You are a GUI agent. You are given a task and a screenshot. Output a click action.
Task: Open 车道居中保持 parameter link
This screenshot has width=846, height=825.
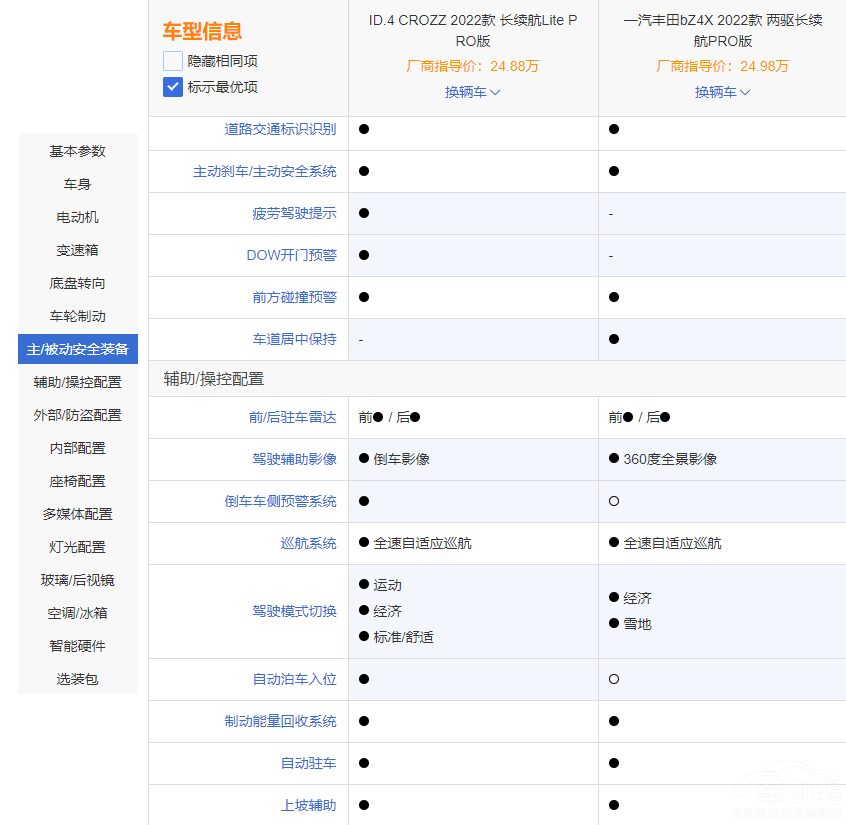pyautogui.click(x=294, y=339)
